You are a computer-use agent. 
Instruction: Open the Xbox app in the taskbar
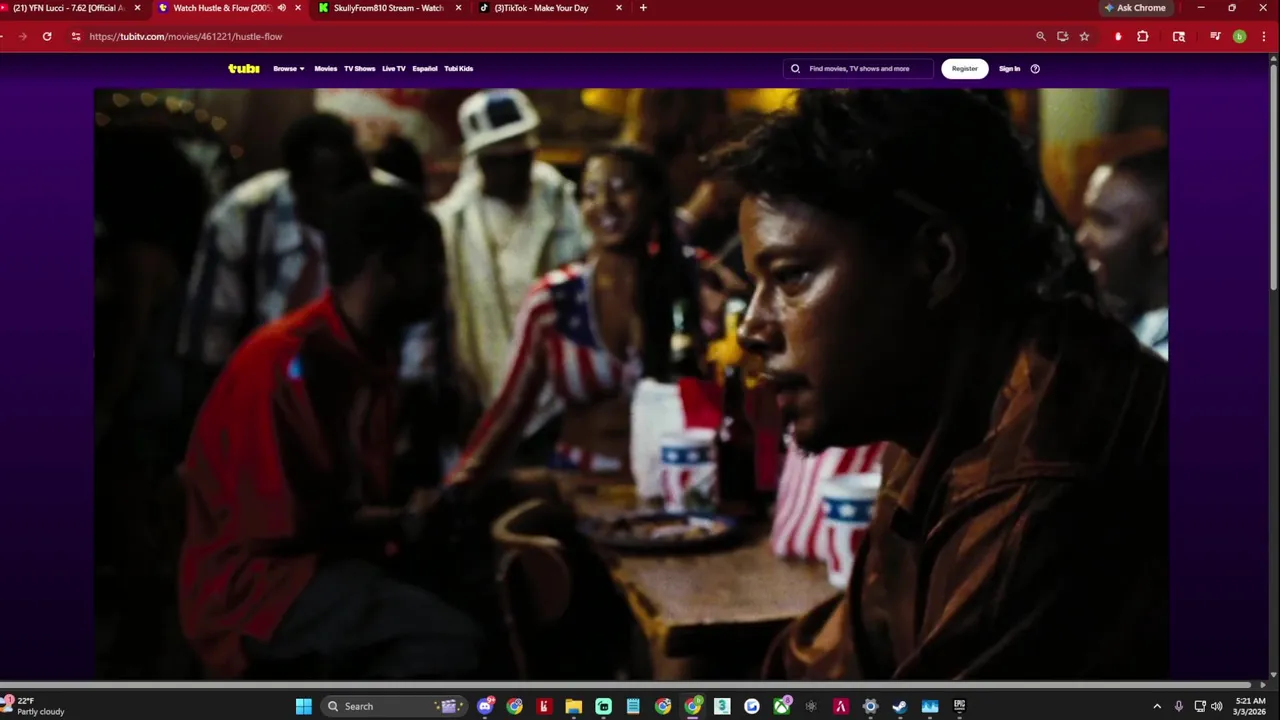(782, 706)
